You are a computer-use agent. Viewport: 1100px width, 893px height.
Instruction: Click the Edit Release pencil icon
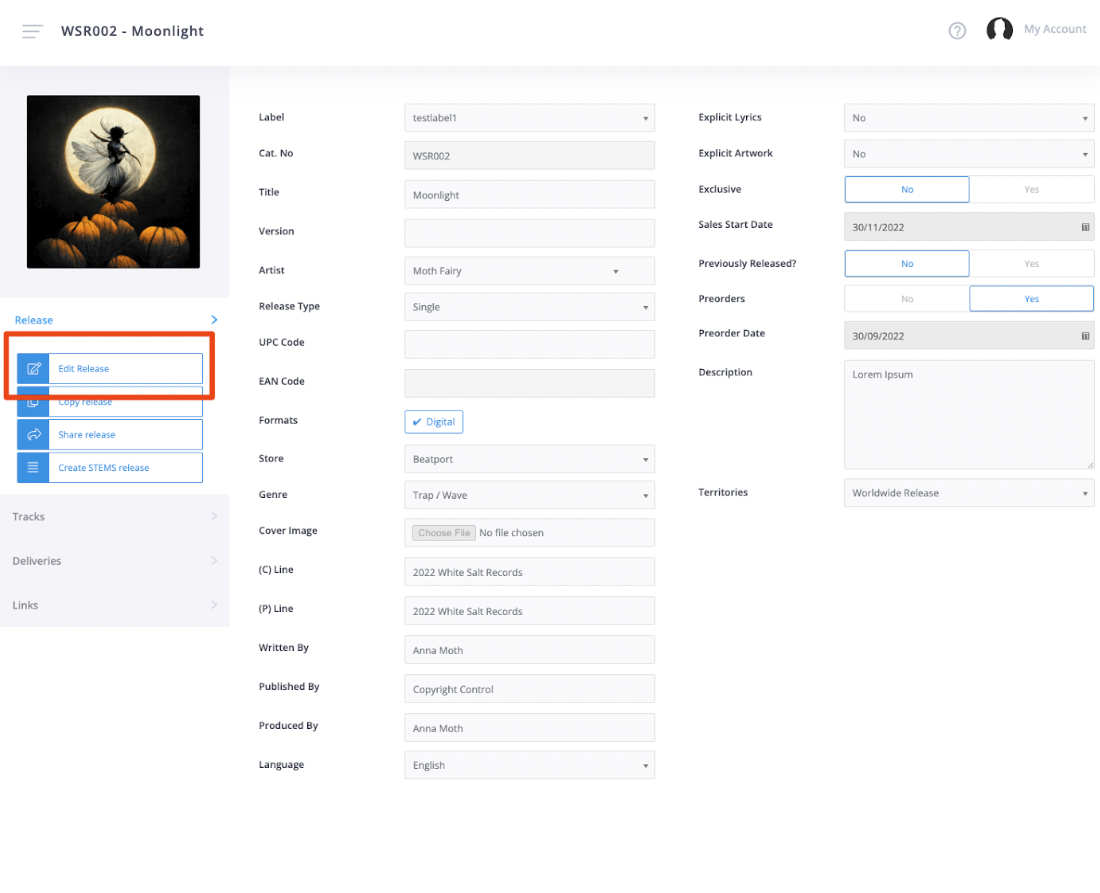click(x=33, y=368)
